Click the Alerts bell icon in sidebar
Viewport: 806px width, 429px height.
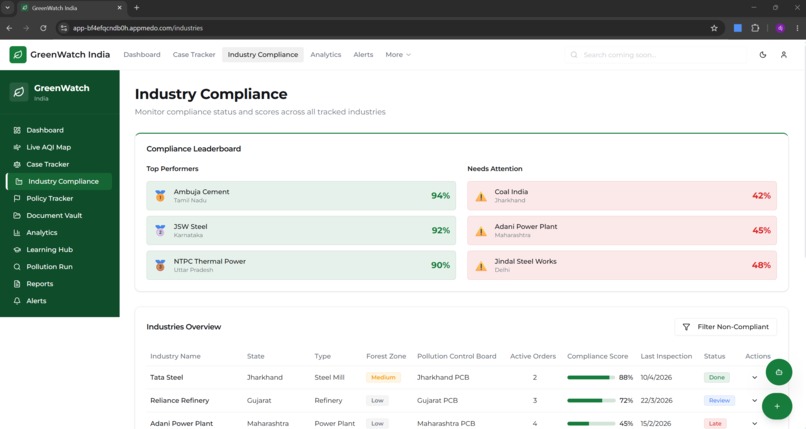pos(17,301)
